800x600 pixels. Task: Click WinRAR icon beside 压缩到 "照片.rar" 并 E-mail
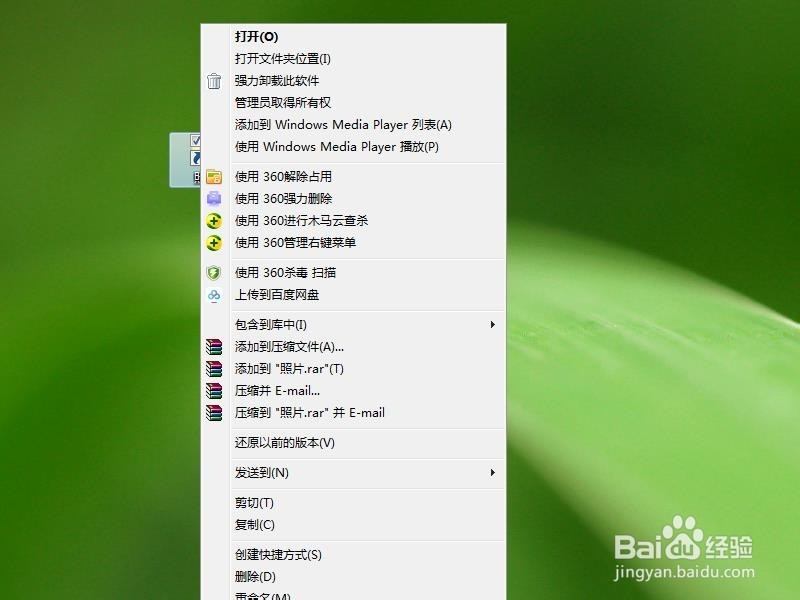click(x=214, y=413)
